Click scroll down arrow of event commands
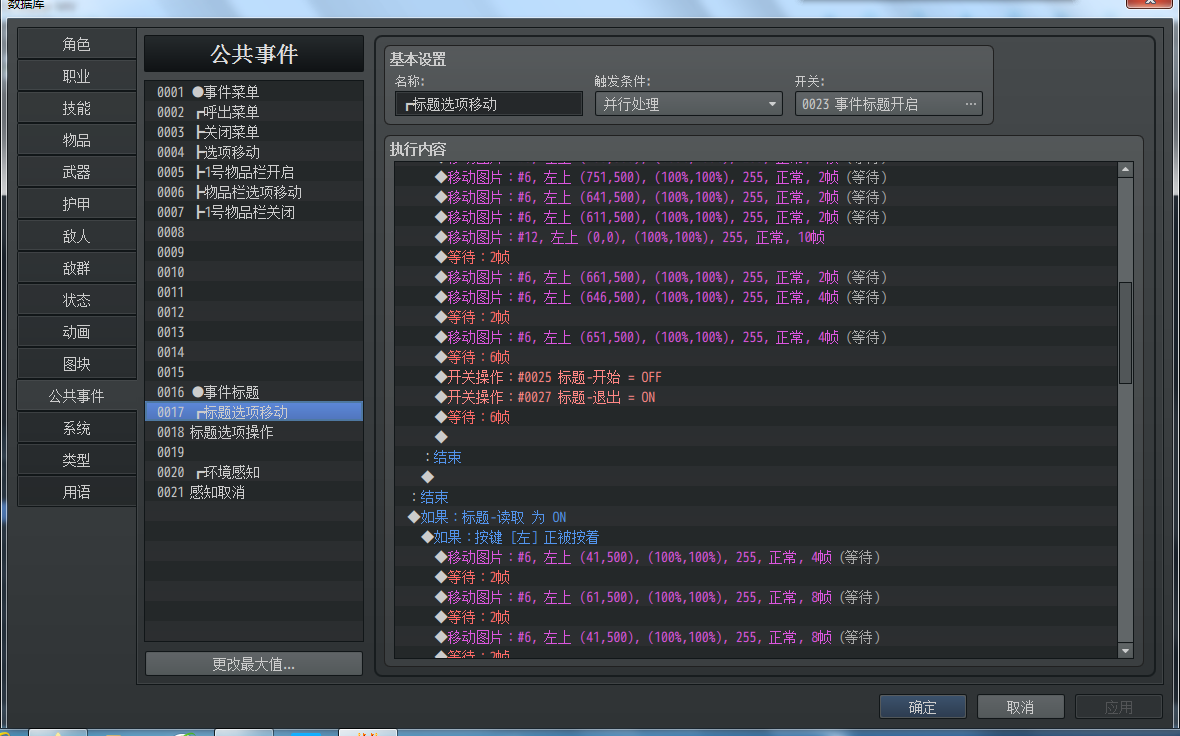Image resolution: width=1180 pixels, height=736 pixels. tap(1125, 651)
